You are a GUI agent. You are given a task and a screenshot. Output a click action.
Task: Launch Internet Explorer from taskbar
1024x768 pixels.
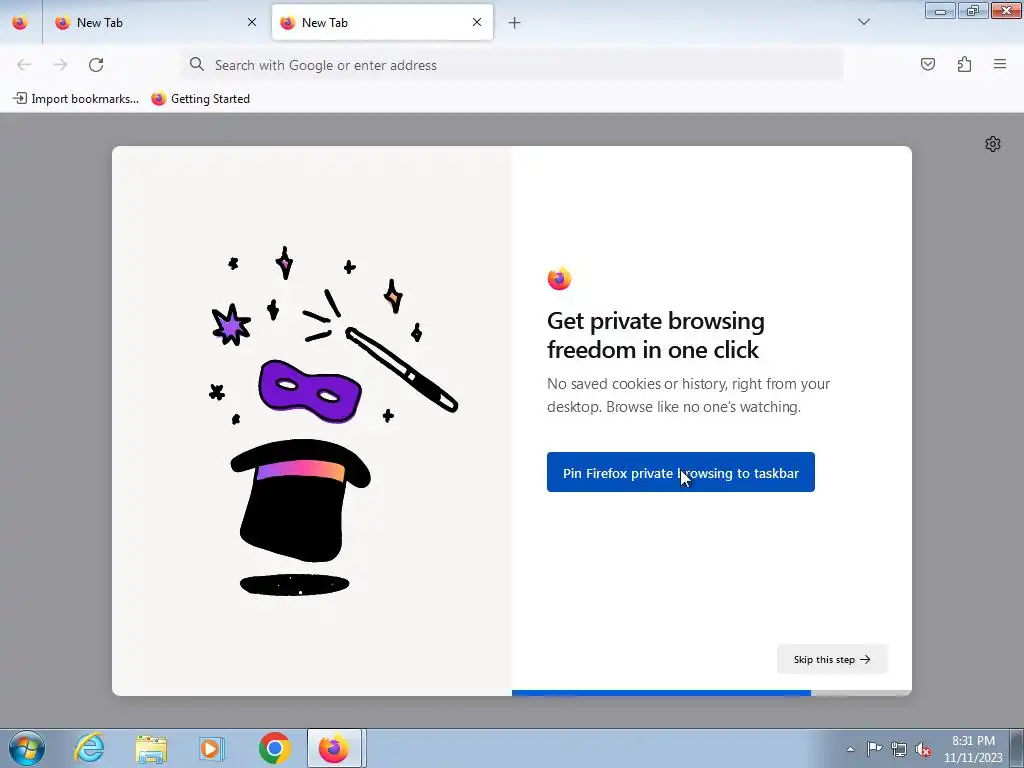tap(89, 748)
